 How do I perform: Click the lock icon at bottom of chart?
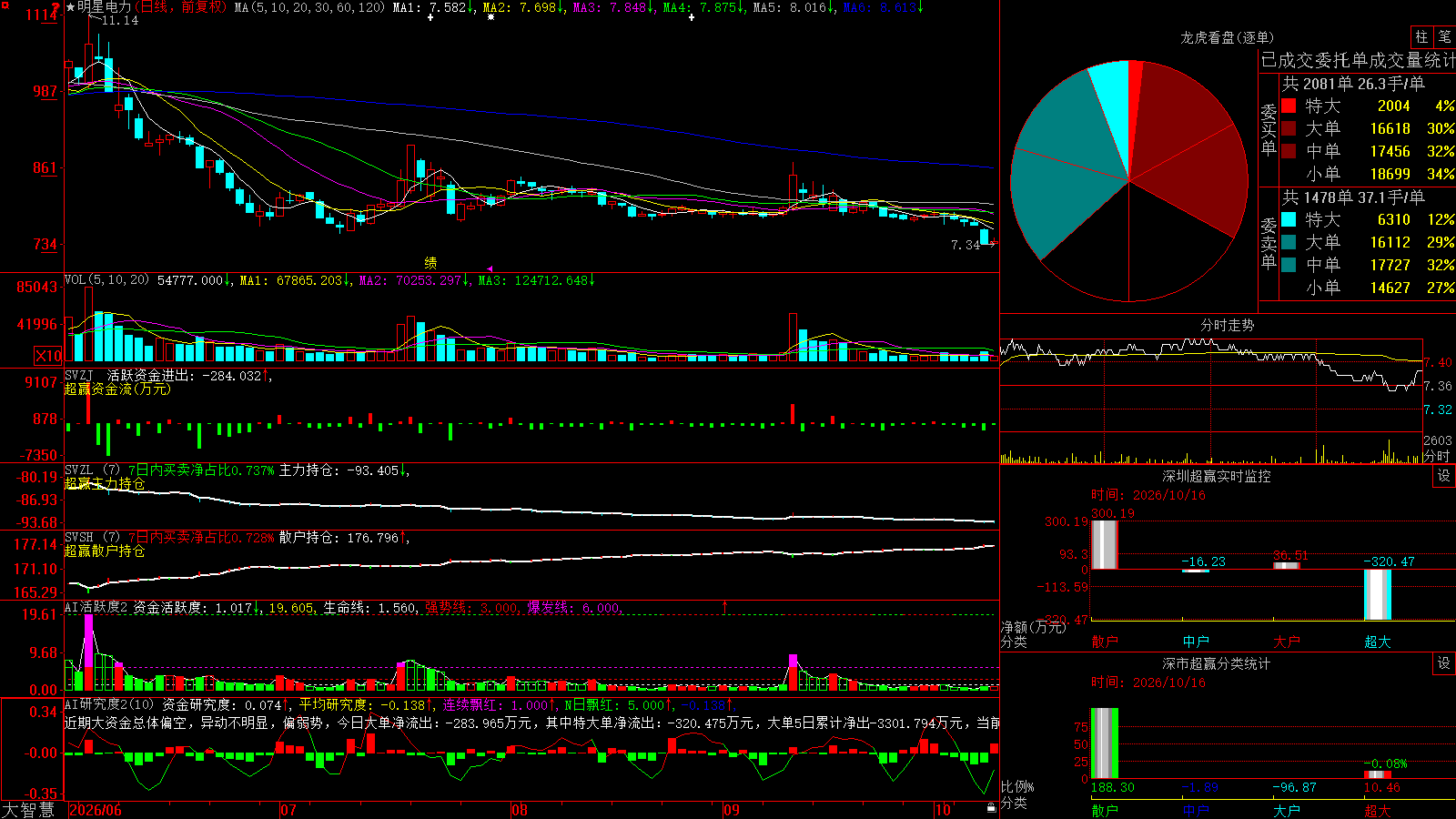tap(992, 808)
